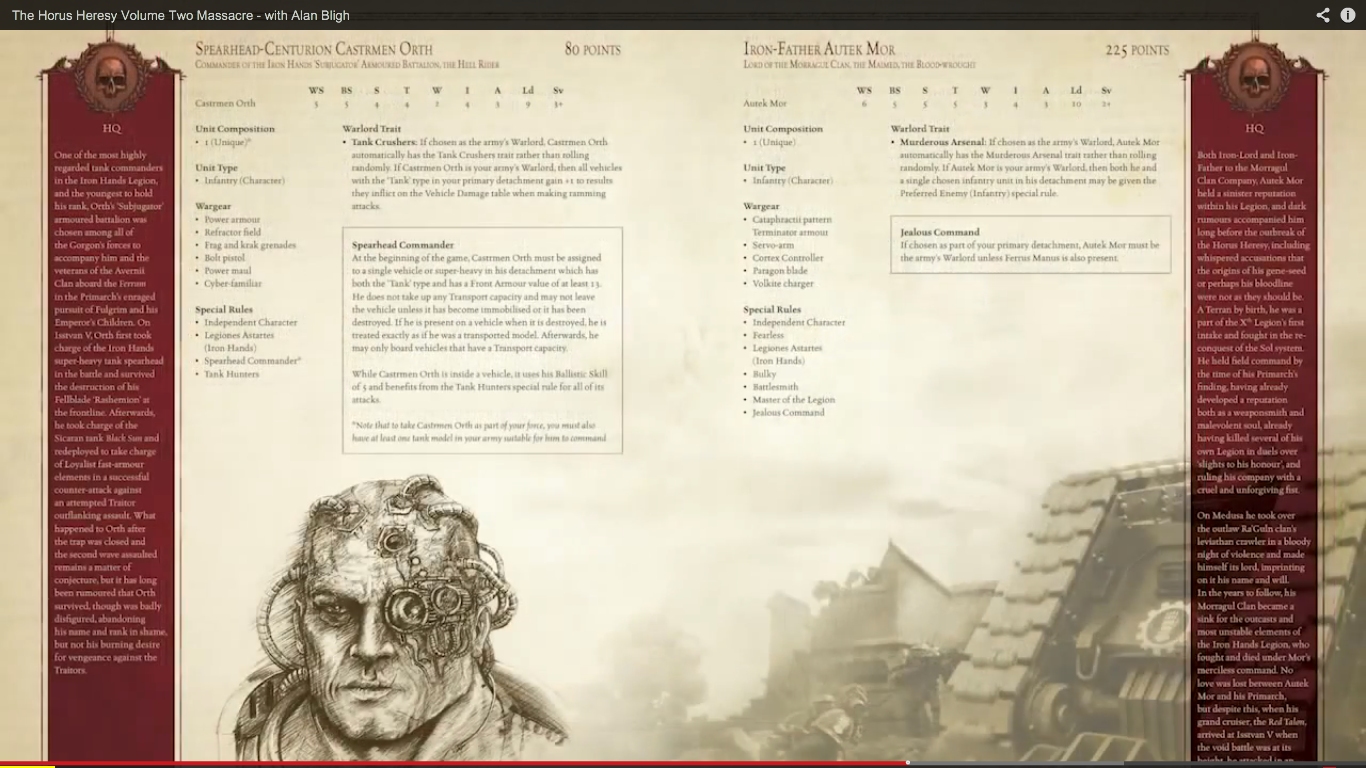Viewport: 1366px width, 768px height.
Task: Select "Infantry (Character)" under Orth's Unit Type
Action: 244,181
